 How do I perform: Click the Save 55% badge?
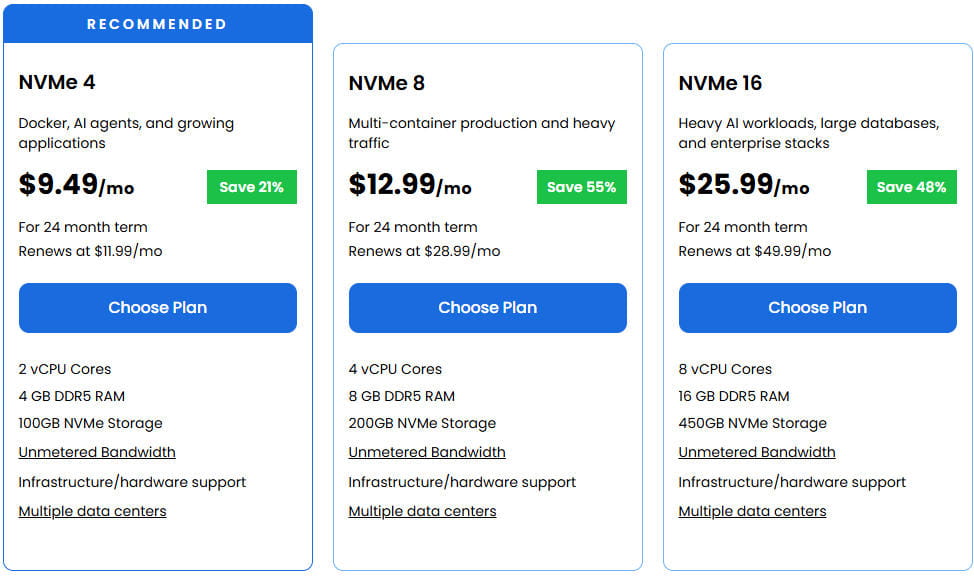(581, 187)
